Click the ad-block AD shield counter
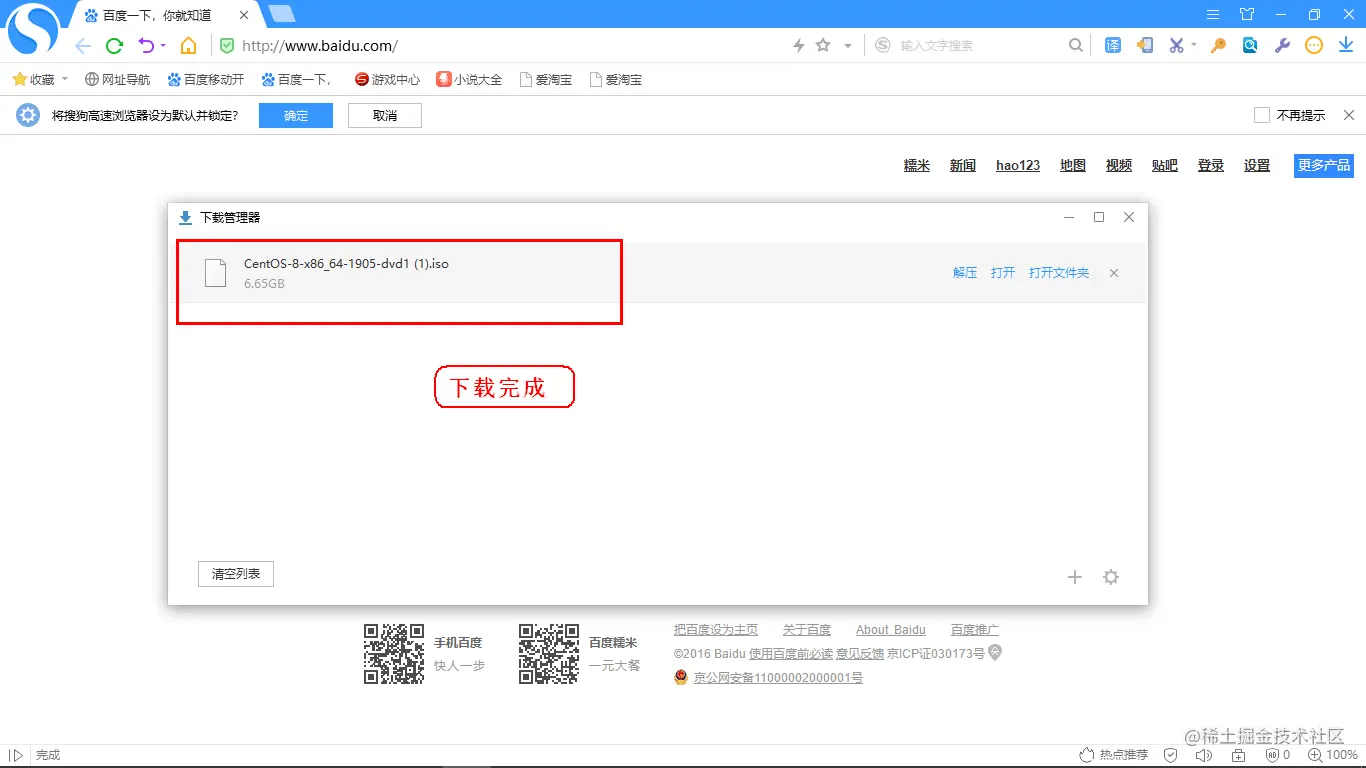 tap(1278, 755)
